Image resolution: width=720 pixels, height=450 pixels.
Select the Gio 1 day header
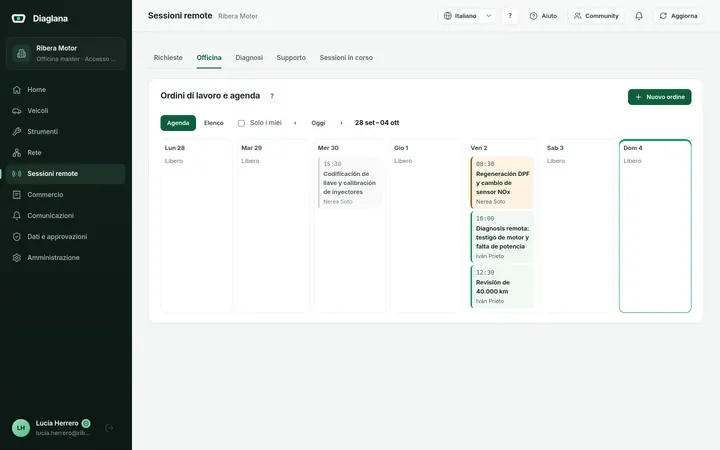click(x=401, y=148)
